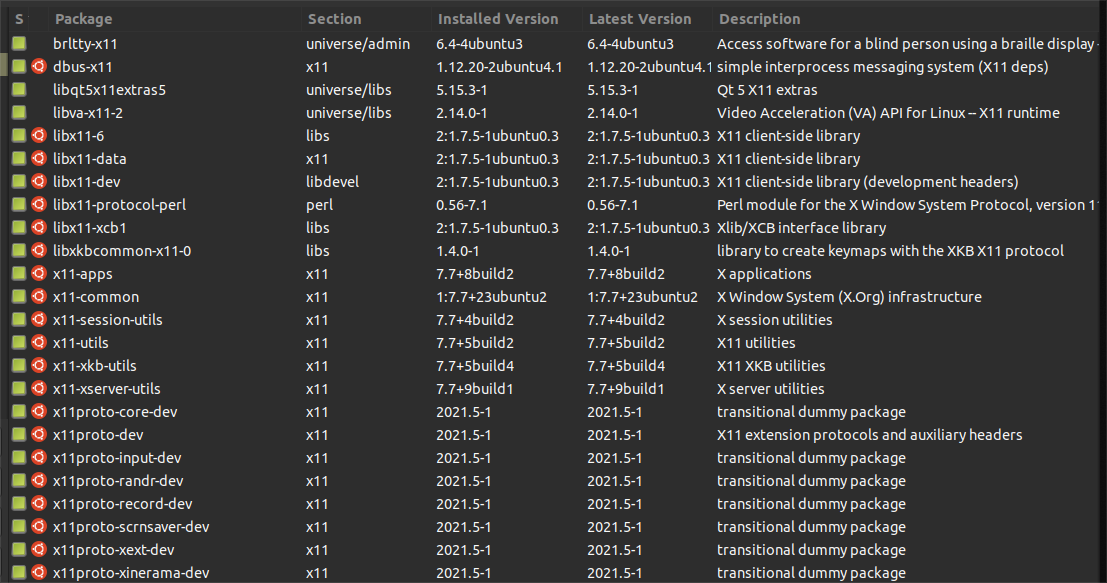The image size is (1107, 583).
Task: Select the x11-session-utils package name
Action: point(107,320)
